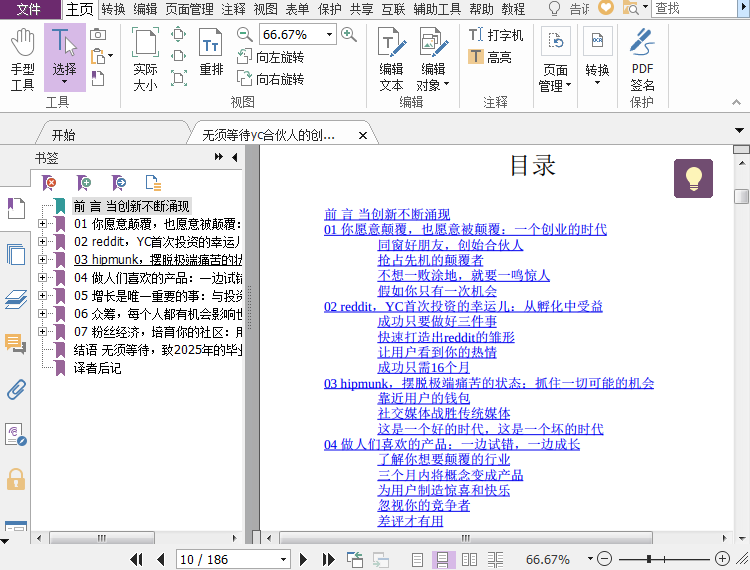Rotate view left (向左旋转)
The height and width of the screenshot is (570, 750).
(271, 57)
